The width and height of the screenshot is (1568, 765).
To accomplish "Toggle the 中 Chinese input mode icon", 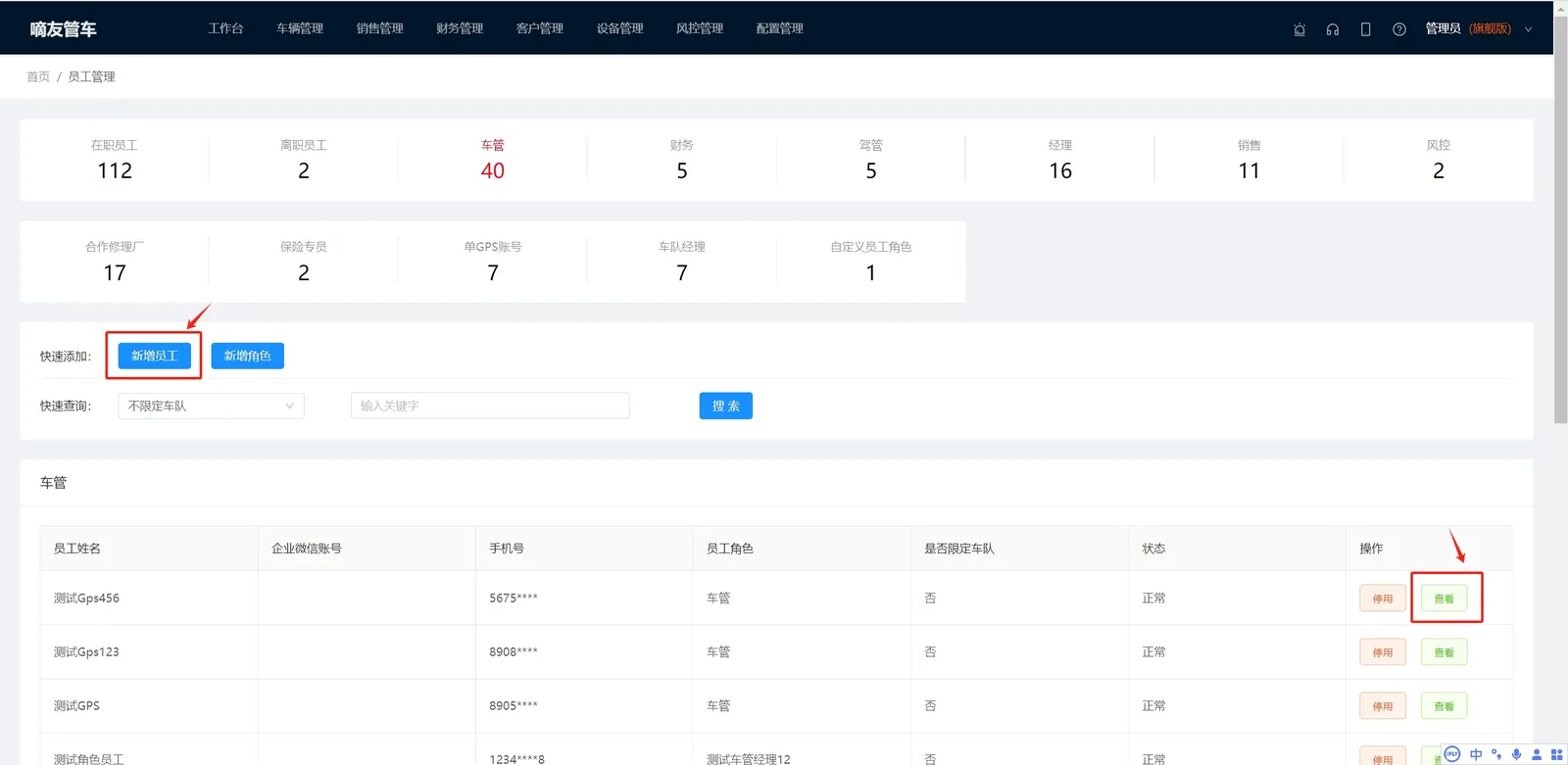I will [x=1476, y=754].
